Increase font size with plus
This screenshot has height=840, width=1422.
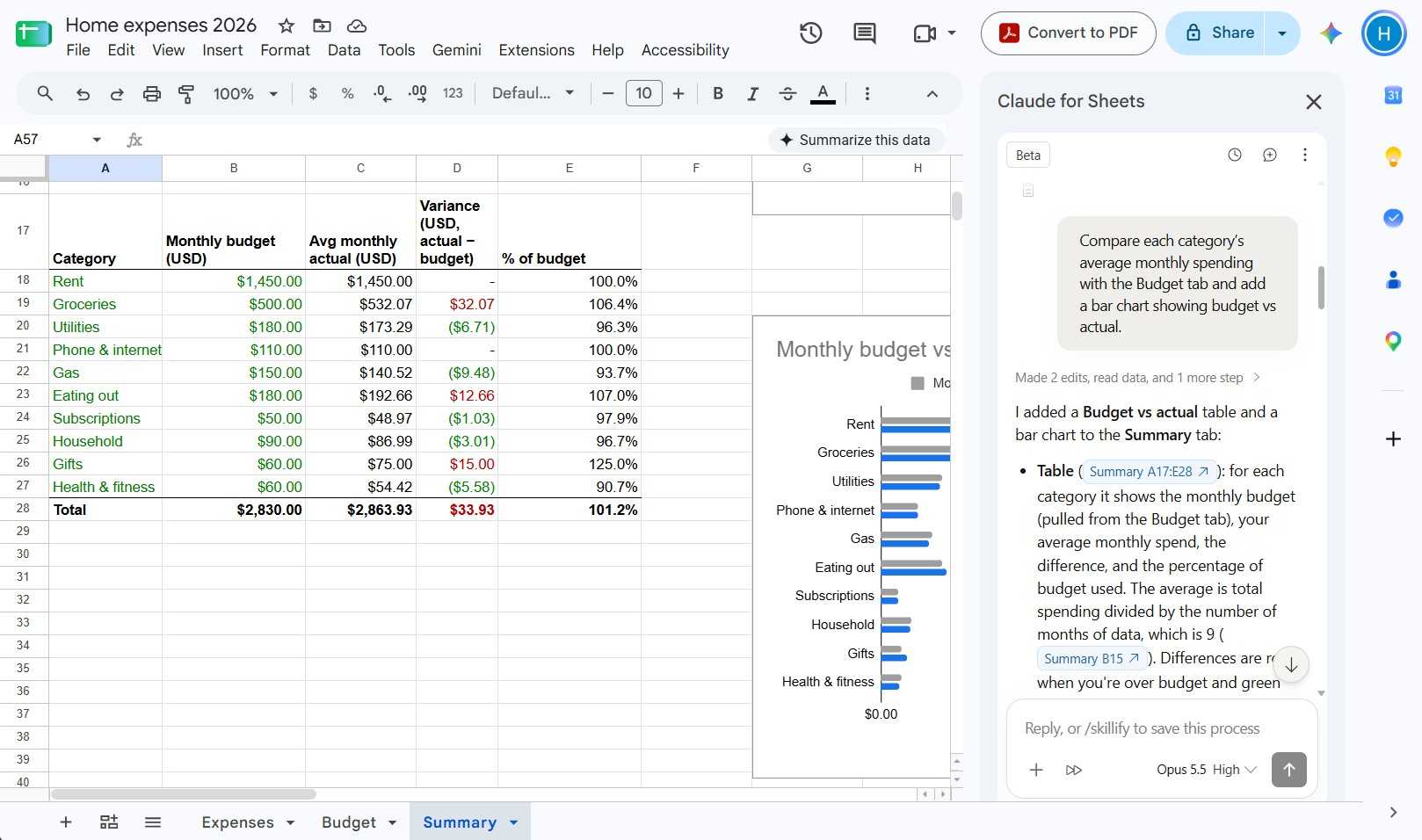click(x=678, y=93)
